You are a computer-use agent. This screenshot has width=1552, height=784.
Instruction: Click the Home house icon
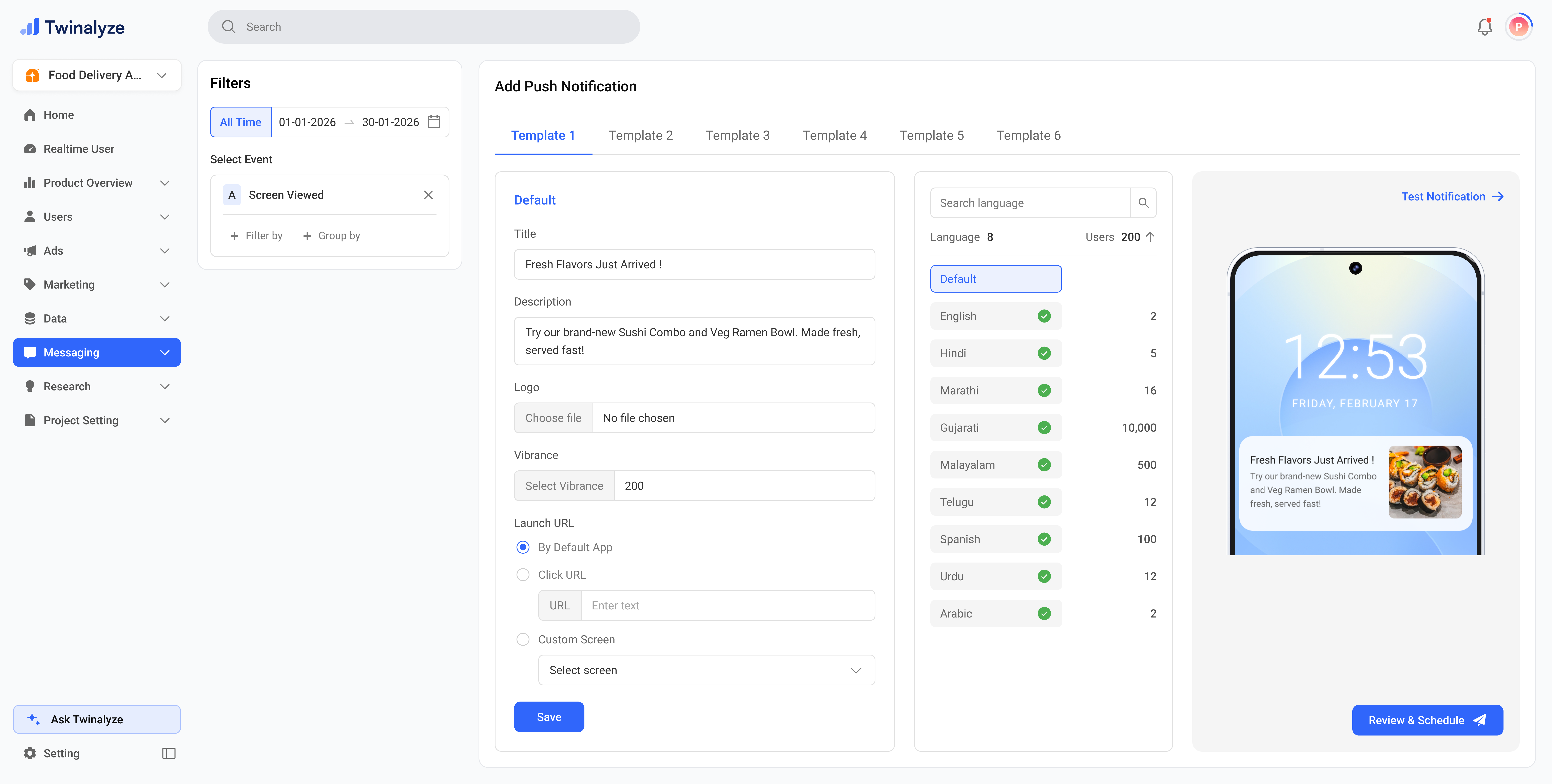[x=30, y=115]
